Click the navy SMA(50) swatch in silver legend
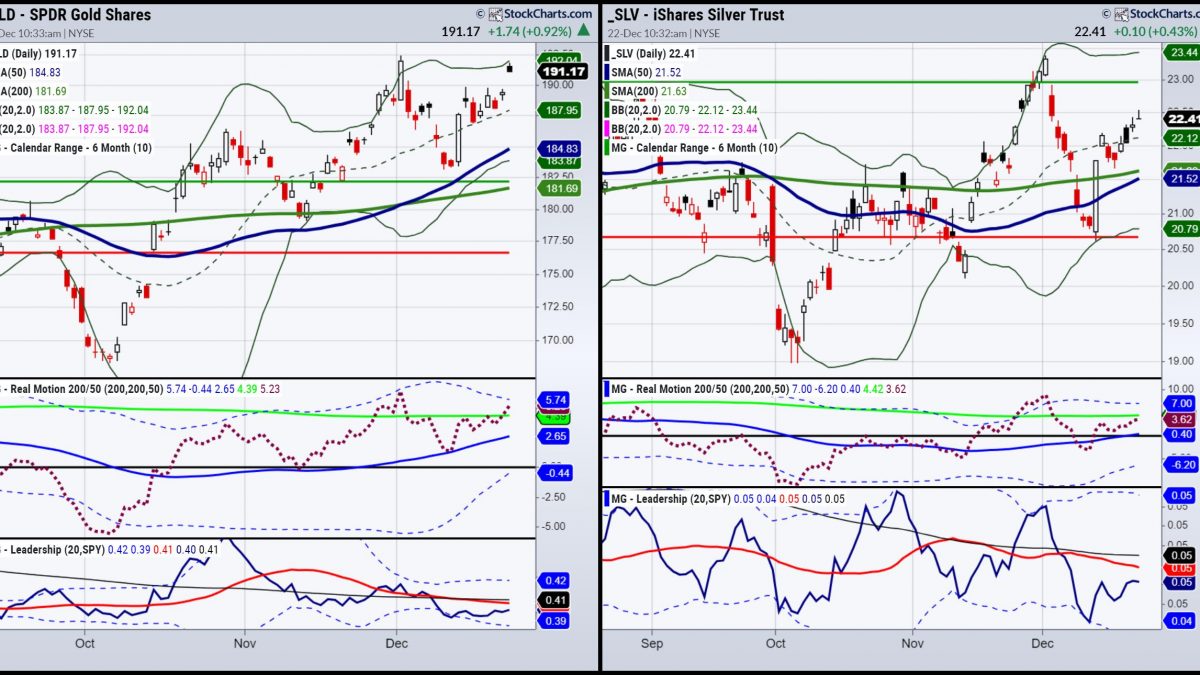This screenshot has height=675, width=1200. point(608,72)
